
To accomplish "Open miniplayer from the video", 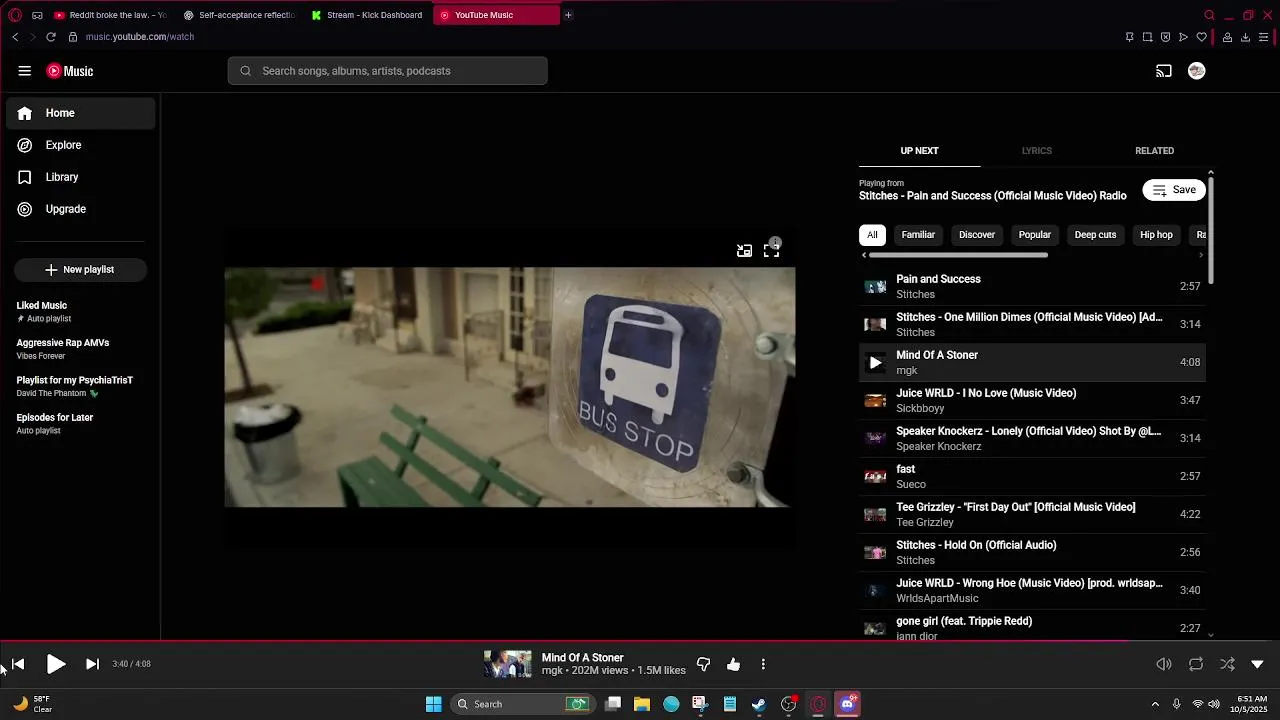I will pos(744,251).
